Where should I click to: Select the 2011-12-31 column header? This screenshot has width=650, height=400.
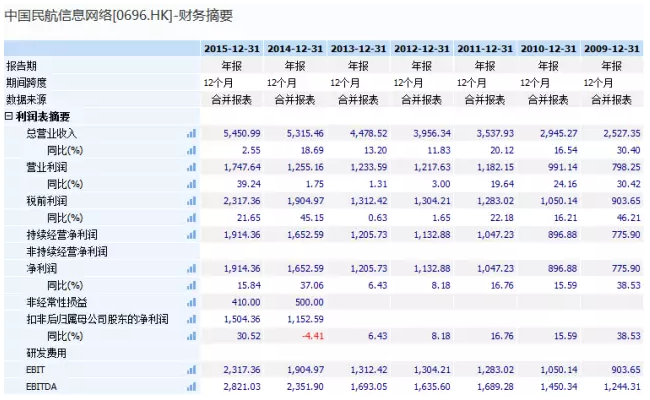click(x=485, y=49)
